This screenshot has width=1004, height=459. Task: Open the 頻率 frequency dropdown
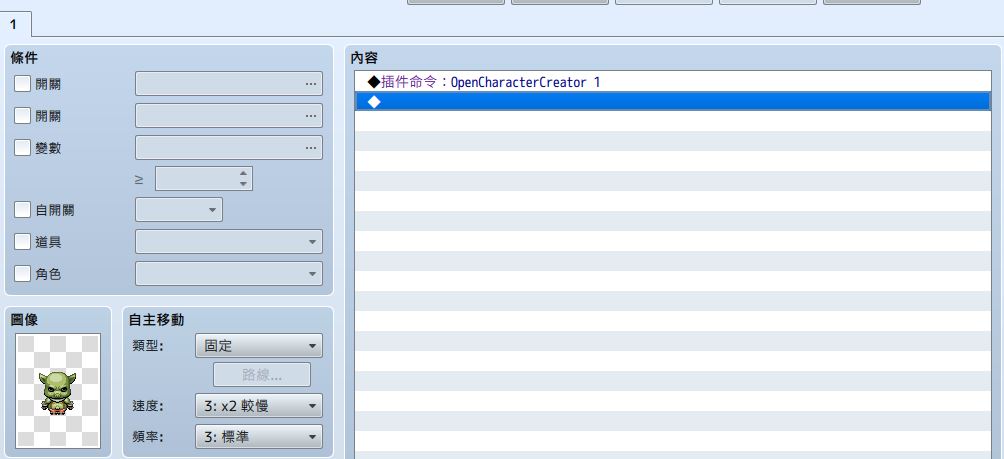pos(259,437)
